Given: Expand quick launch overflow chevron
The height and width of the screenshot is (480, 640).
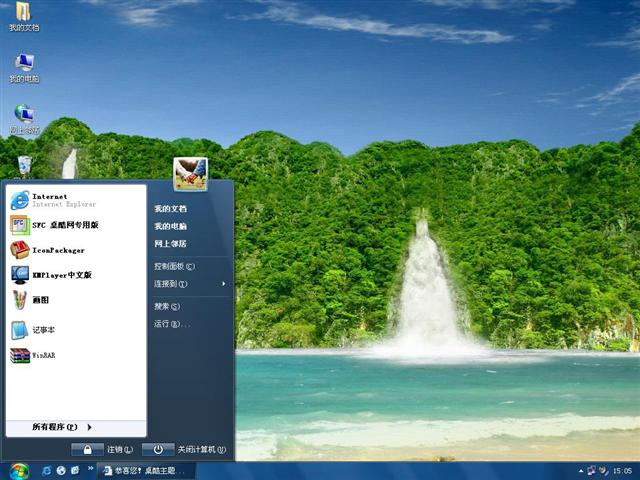Looking at the screenshot, I should pyautogui.click(x=90, y=468).
